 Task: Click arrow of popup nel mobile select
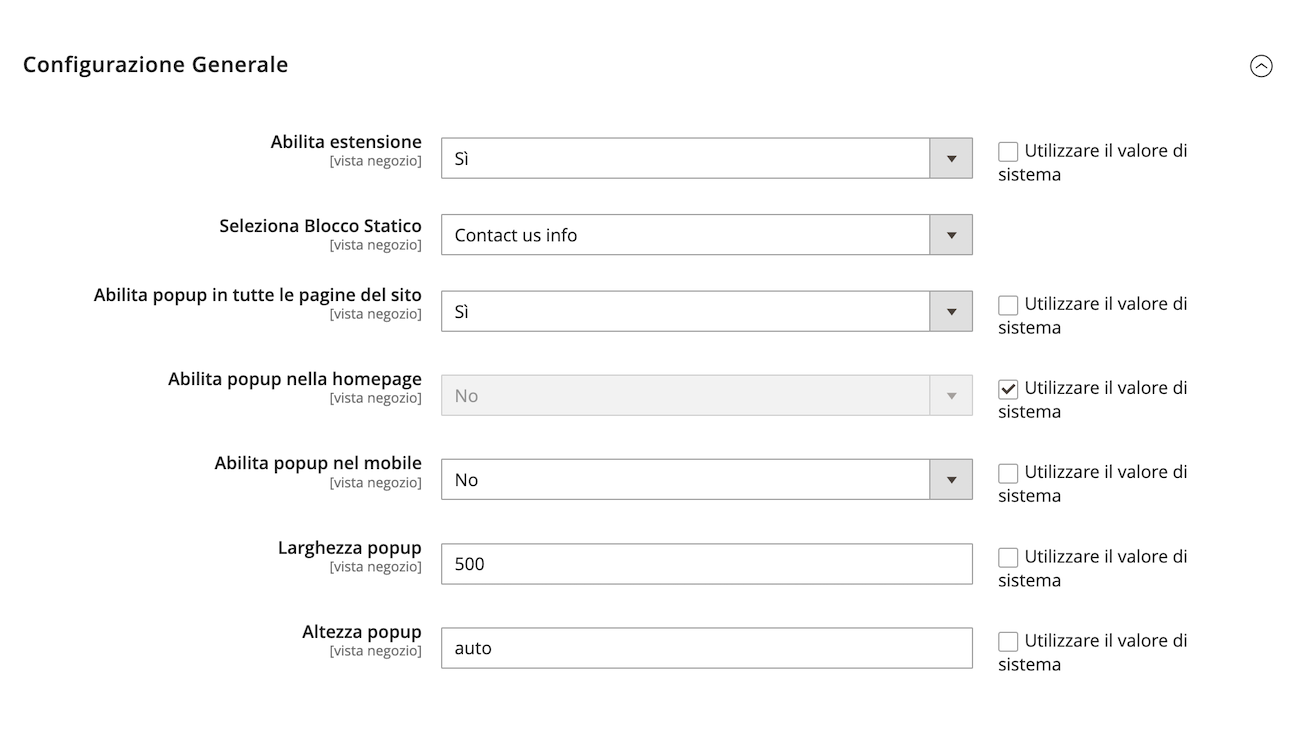click(x=951, y=479)
